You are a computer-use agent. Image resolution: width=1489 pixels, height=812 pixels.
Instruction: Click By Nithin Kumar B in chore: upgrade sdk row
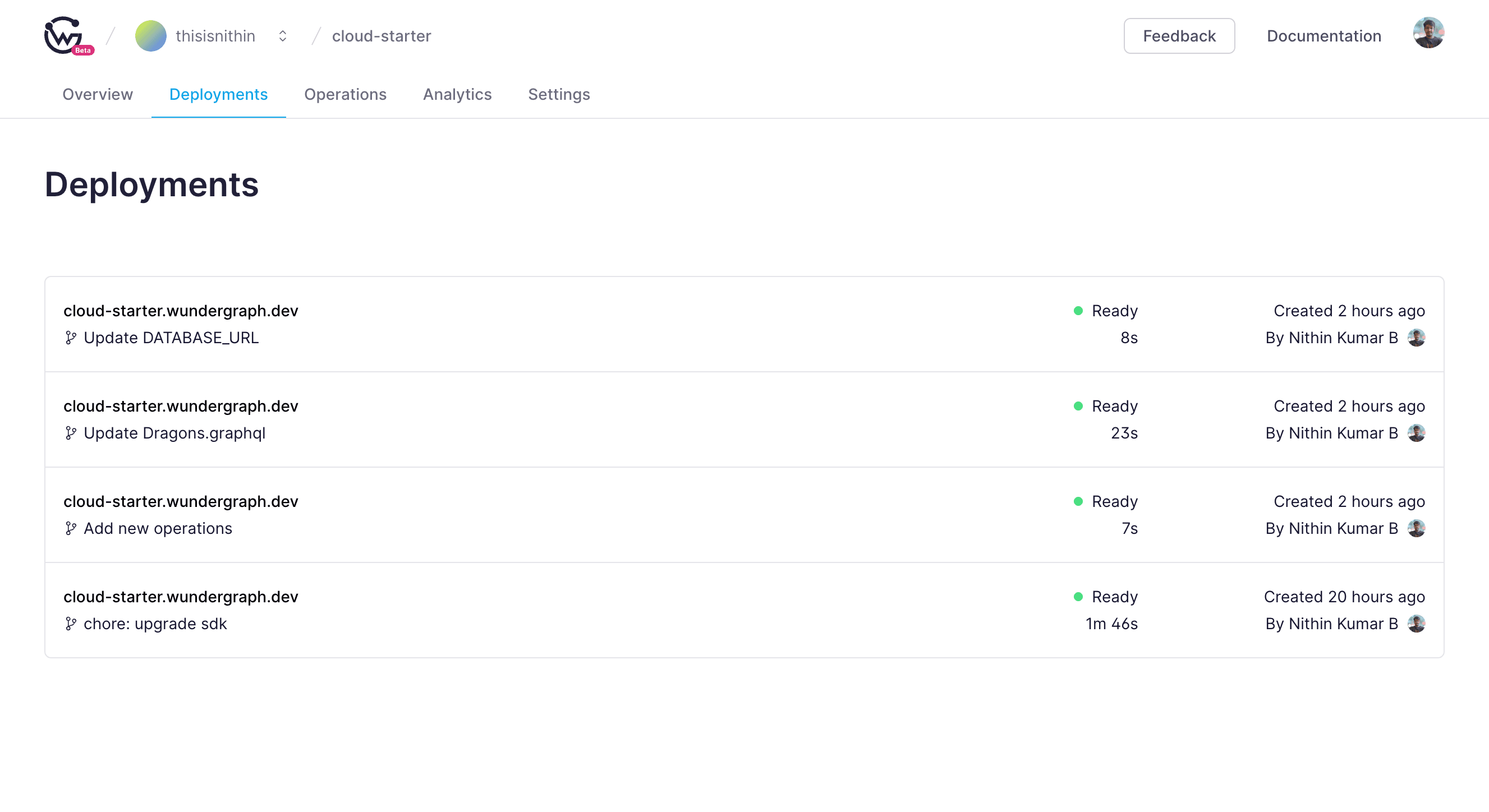1332,624
